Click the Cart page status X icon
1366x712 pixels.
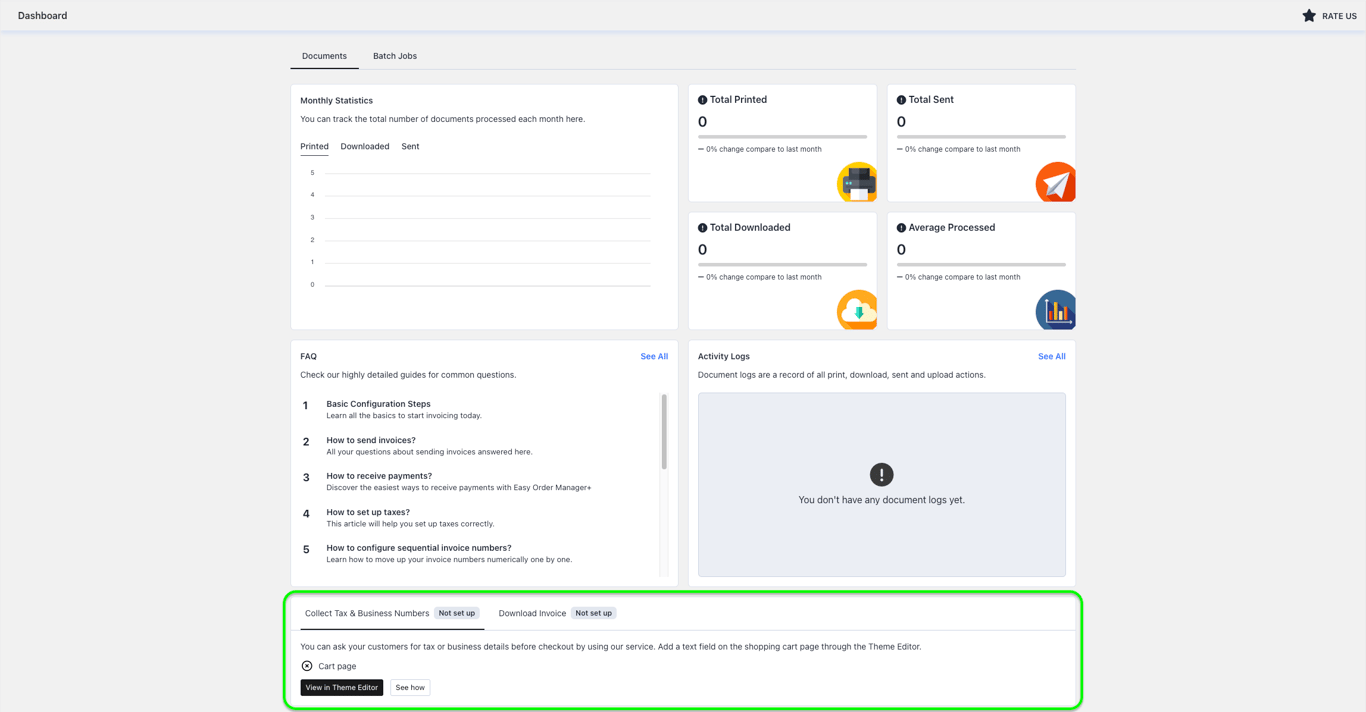(x=307, y=666)
